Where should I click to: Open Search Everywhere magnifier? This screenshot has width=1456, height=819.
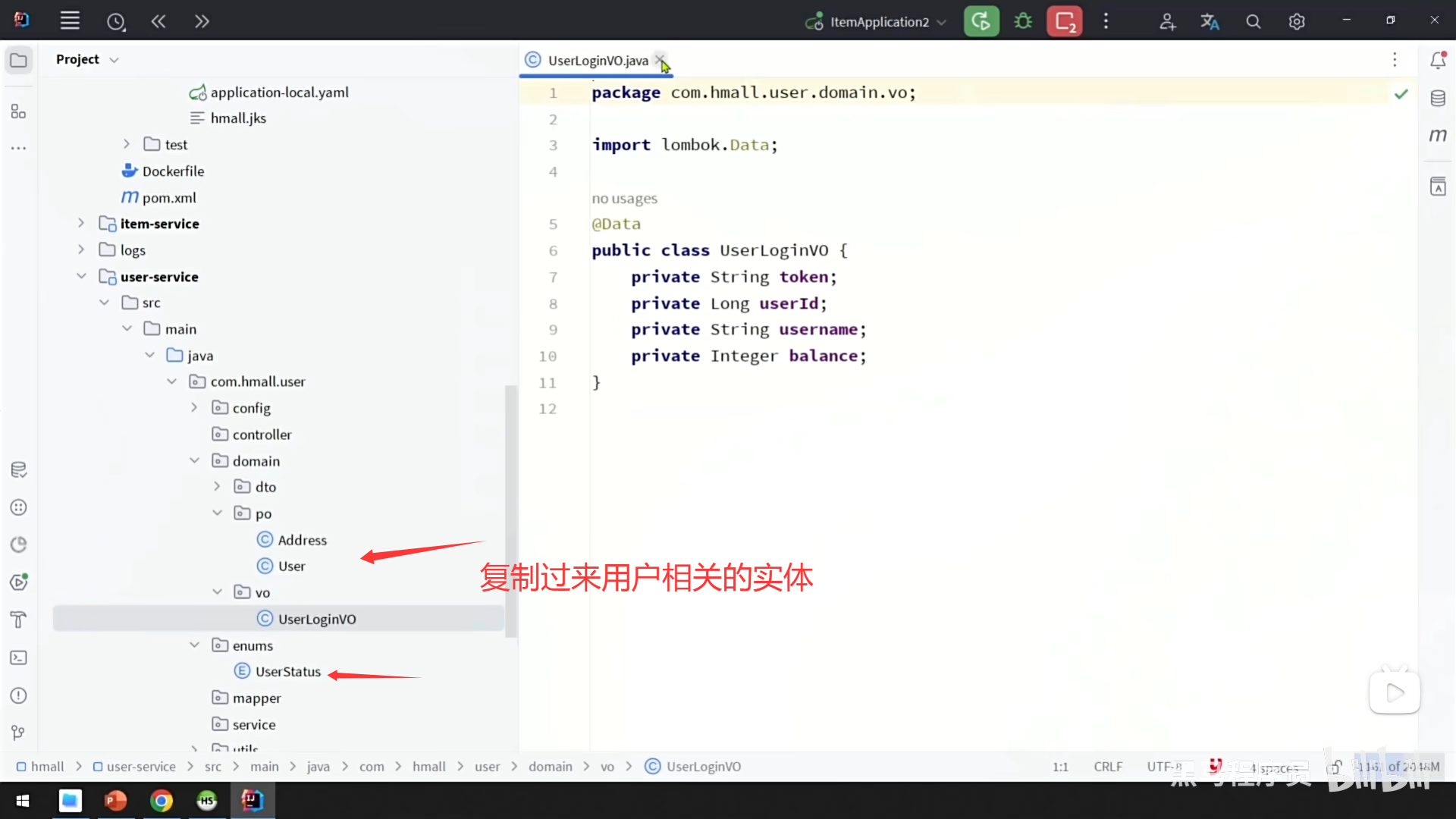(1254, 21)
